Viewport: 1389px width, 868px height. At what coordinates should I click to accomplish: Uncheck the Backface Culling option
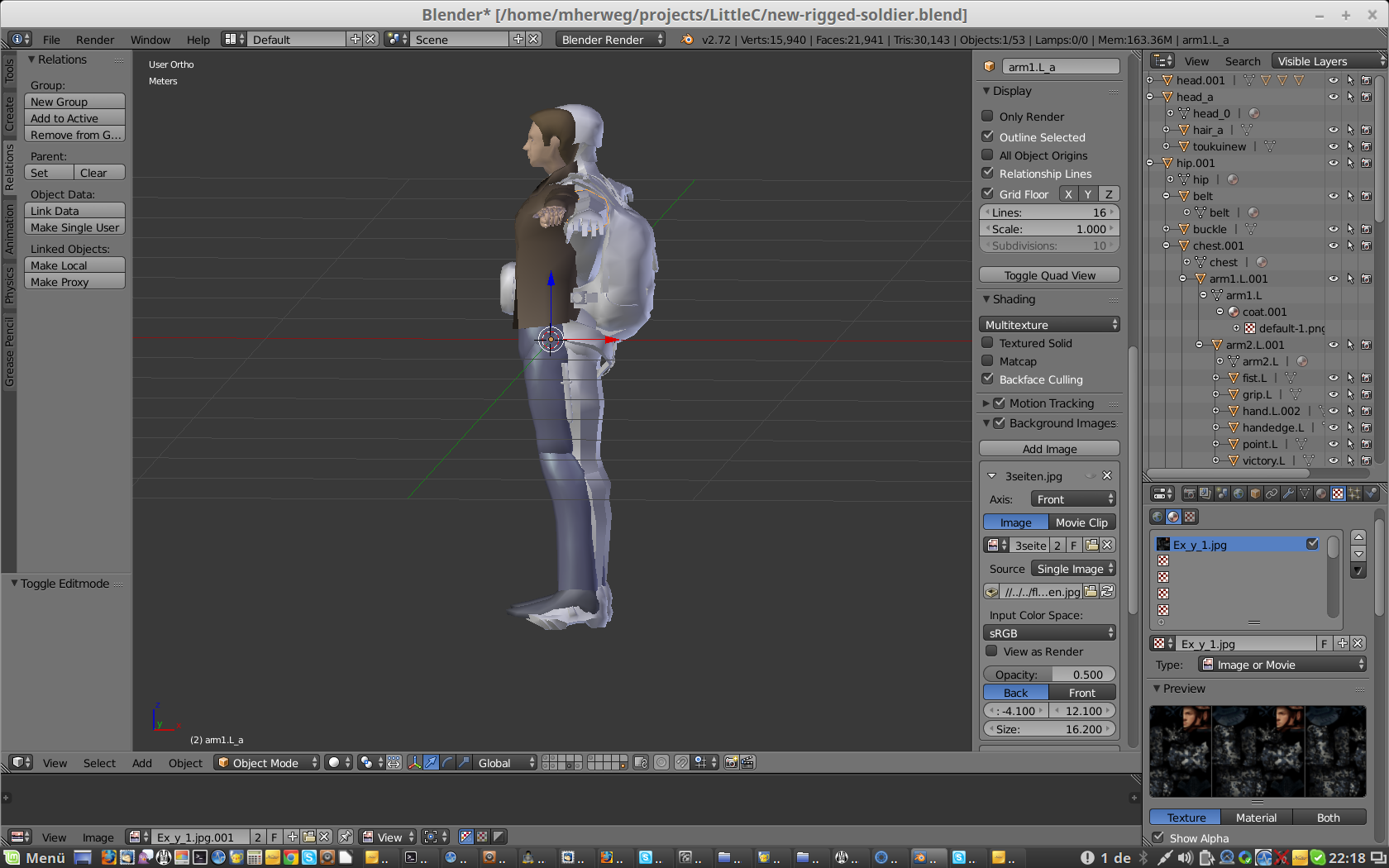[987, 379]
